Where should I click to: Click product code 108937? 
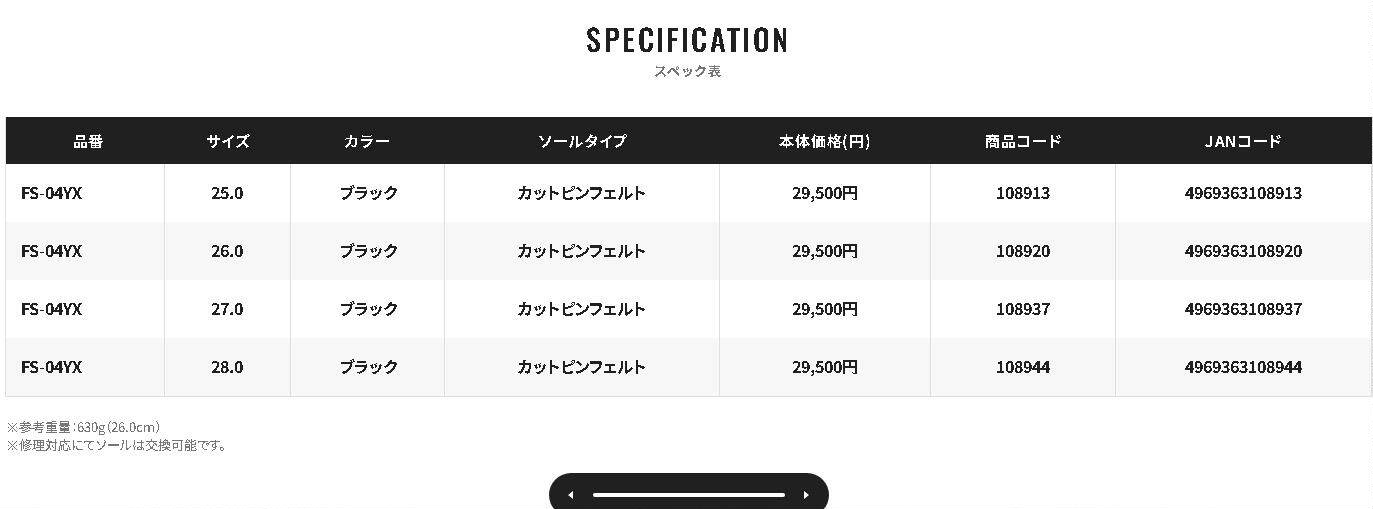click(1023, 309)
